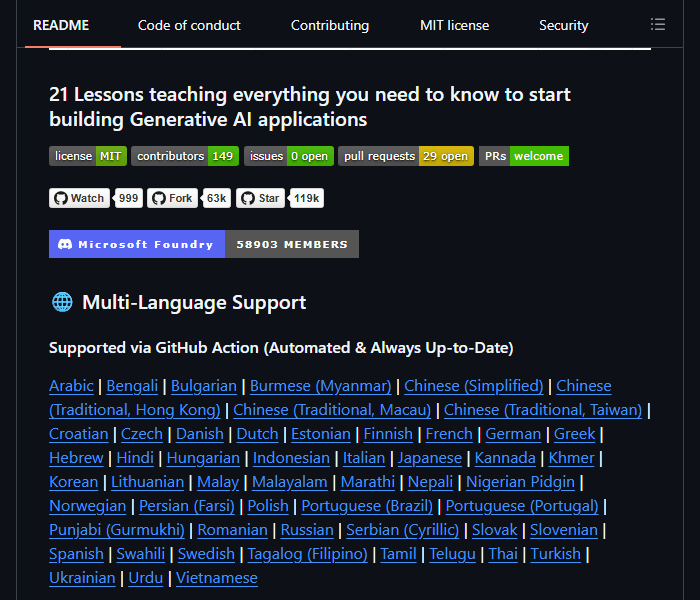The width and height of the screenshot is (700, 600).
Task: Click the GitHub Star button
Action: (260, 198)
